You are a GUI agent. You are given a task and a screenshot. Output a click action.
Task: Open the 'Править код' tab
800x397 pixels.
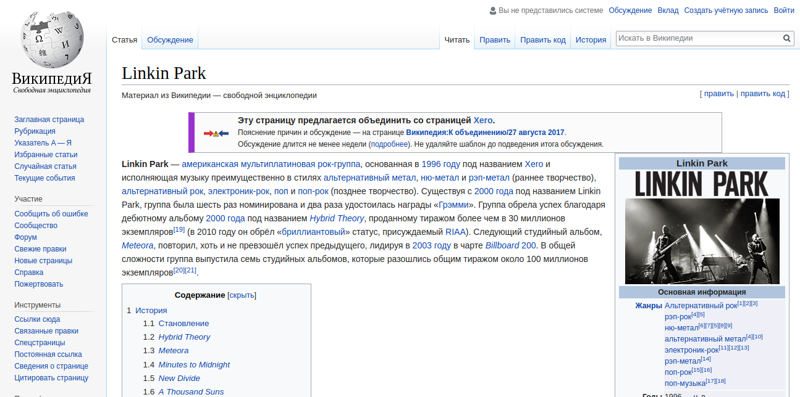click(543, 40)
